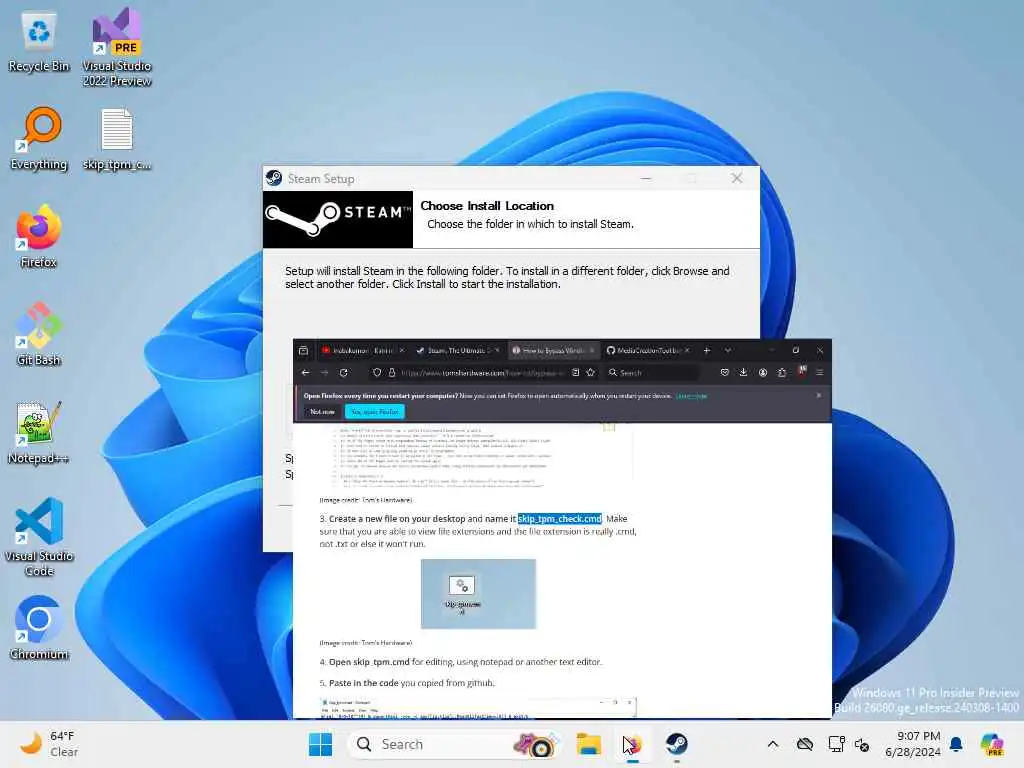Click the muted volume tray icon
This screenshot has width=1024, height=768.
click(862, 744)
